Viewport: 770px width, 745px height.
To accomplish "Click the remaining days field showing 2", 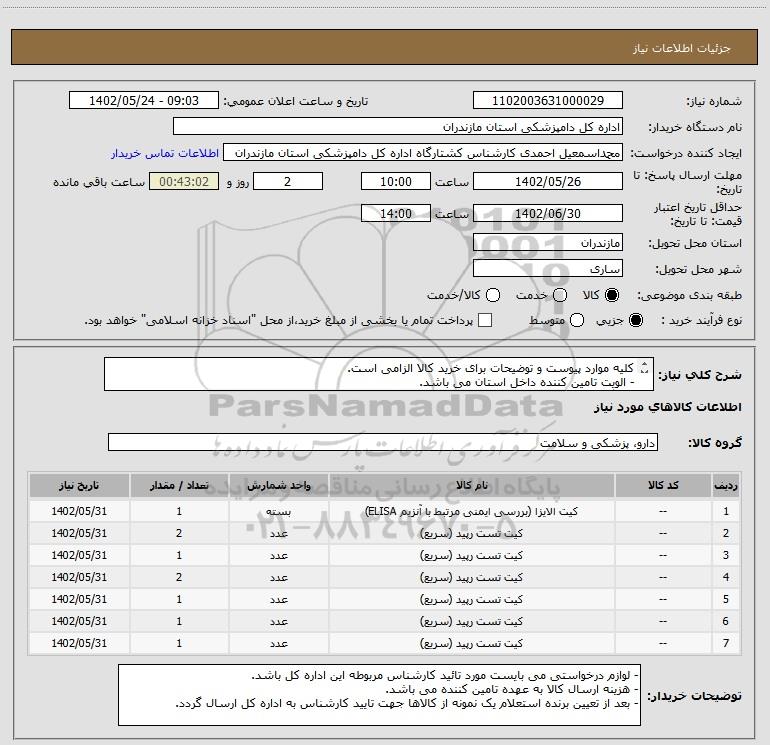I will tap(288, 181).
